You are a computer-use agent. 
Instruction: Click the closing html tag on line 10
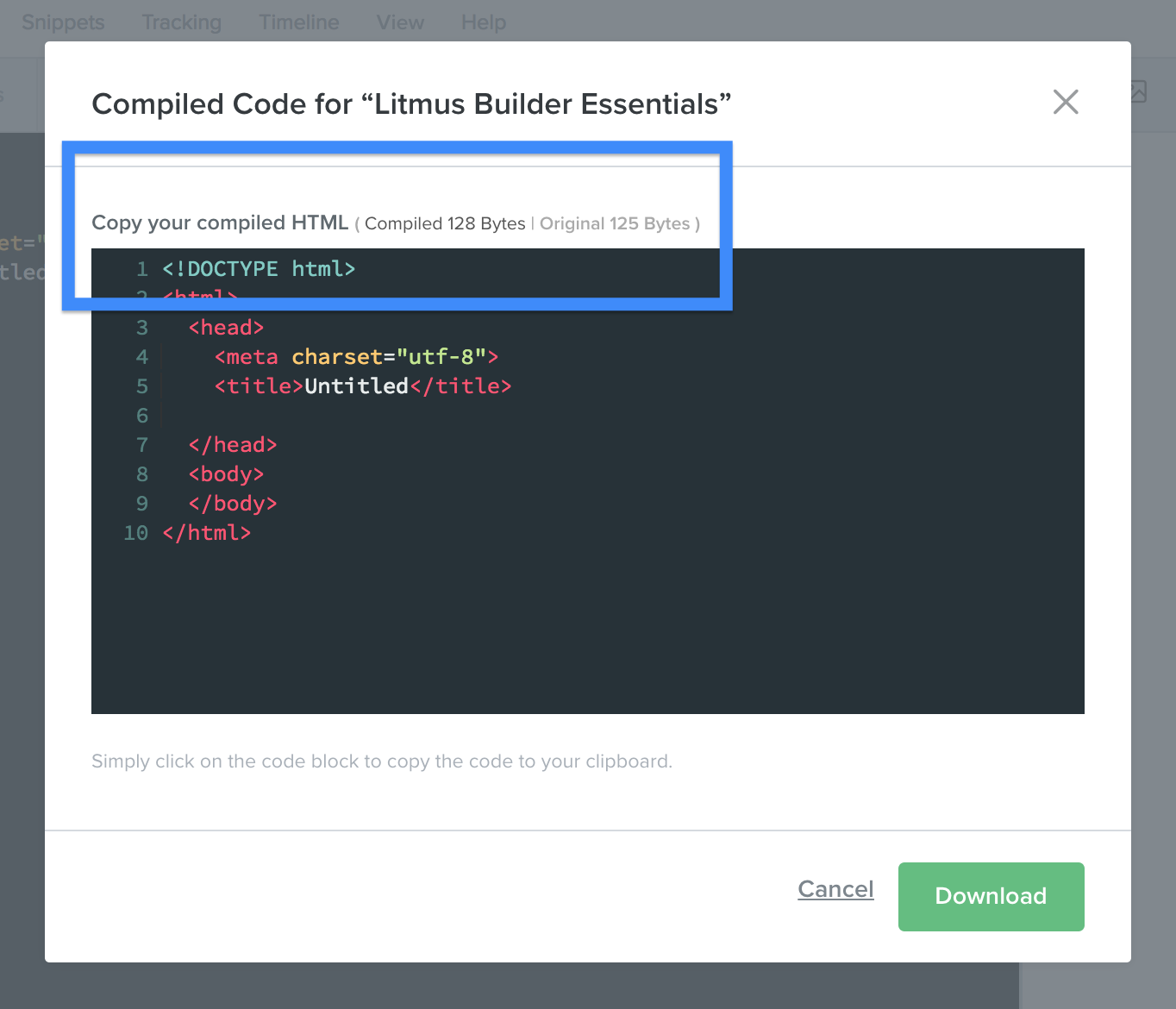(207, 533)
